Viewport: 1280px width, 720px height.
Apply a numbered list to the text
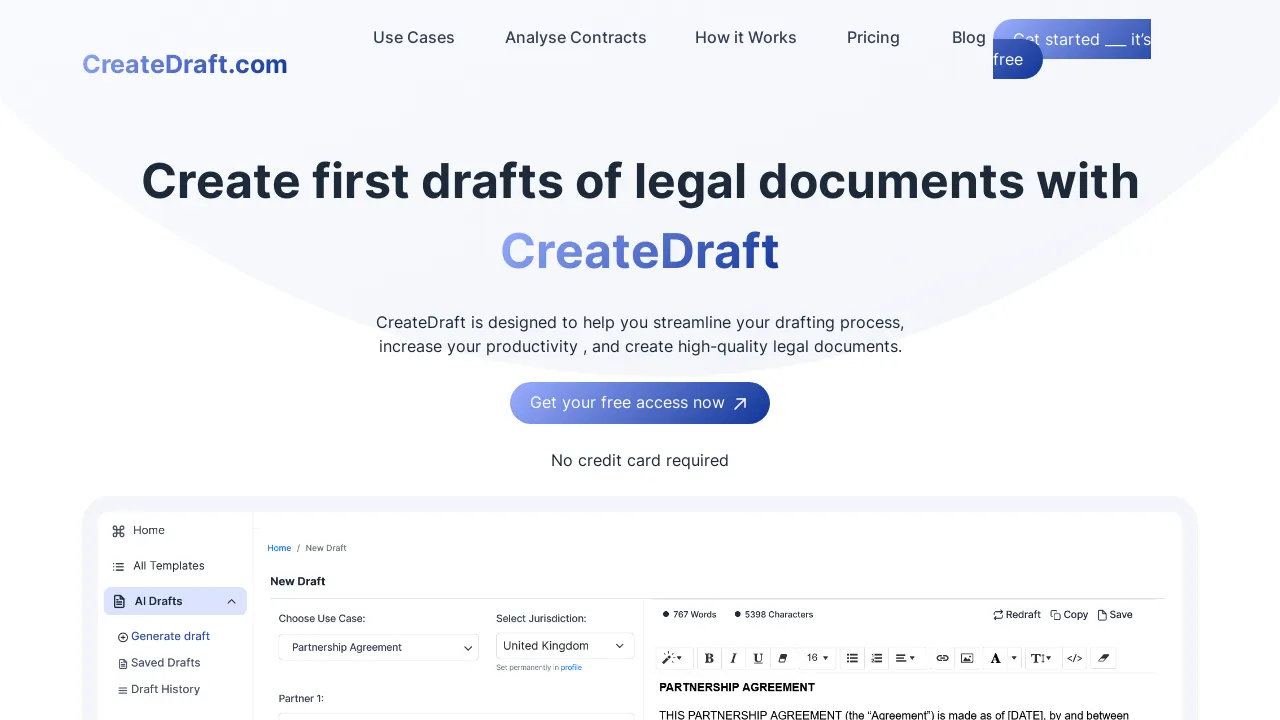877,658
